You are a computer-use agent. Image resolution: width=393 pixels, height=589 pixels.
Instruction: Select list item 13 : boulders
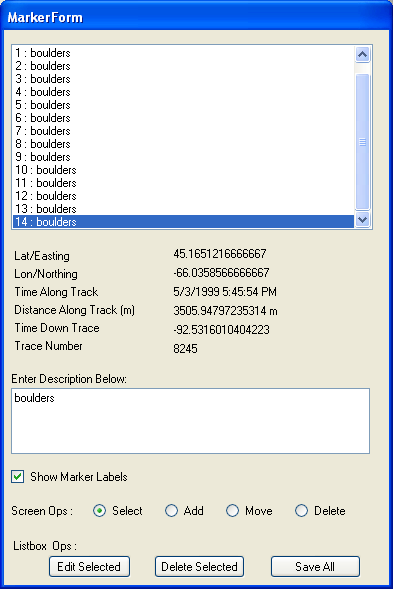[183, 208]
